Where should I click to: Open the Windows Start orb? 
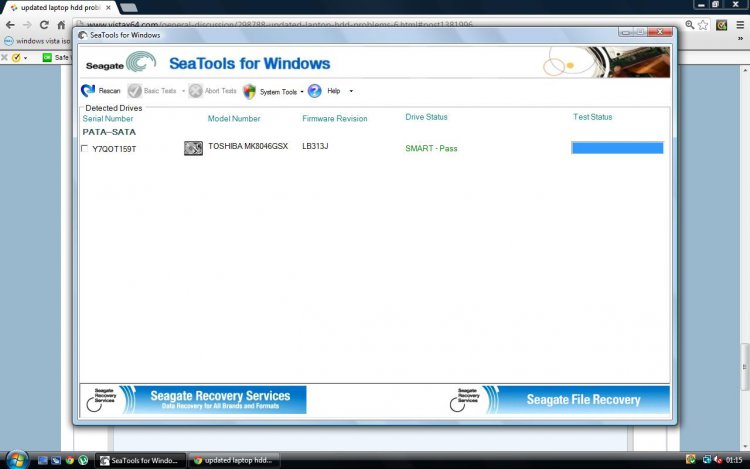point(17,460)
